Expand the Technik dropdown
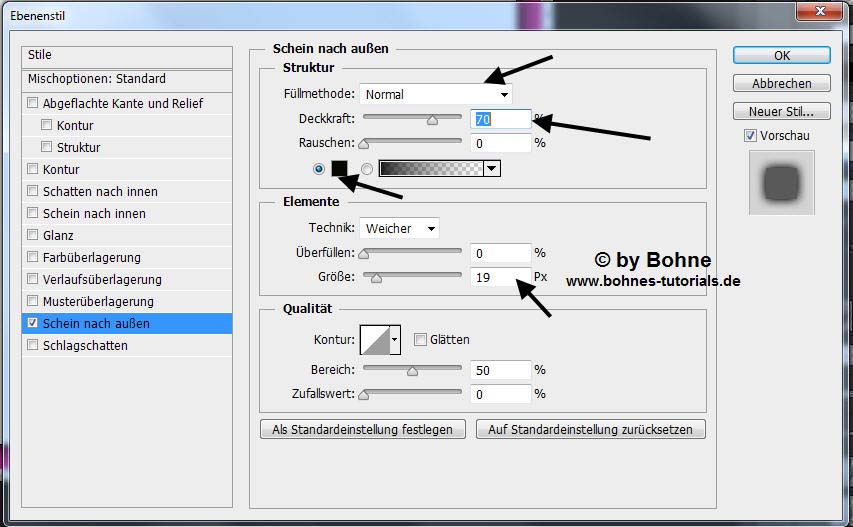 point(399,228)
